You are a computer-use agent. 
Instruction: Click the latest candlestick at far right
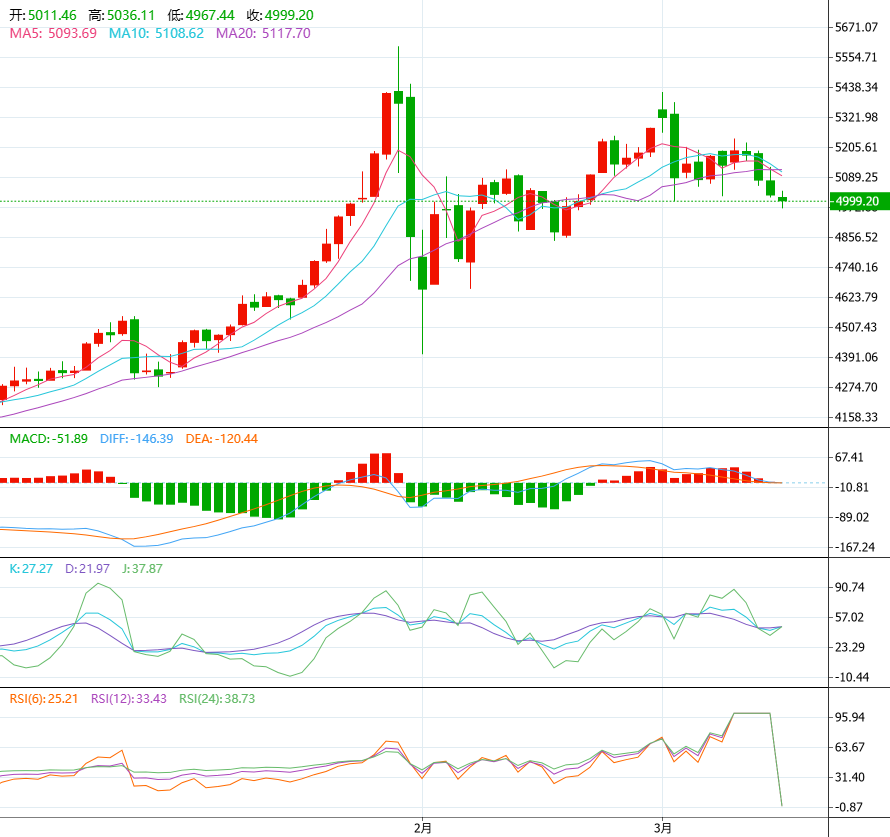[x=782, y=200]
